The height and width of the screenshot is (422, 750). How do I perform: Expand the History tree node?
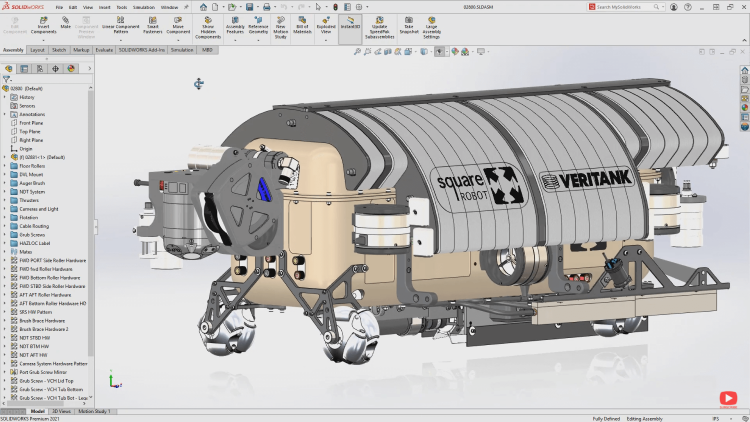[x=5, y=97]
